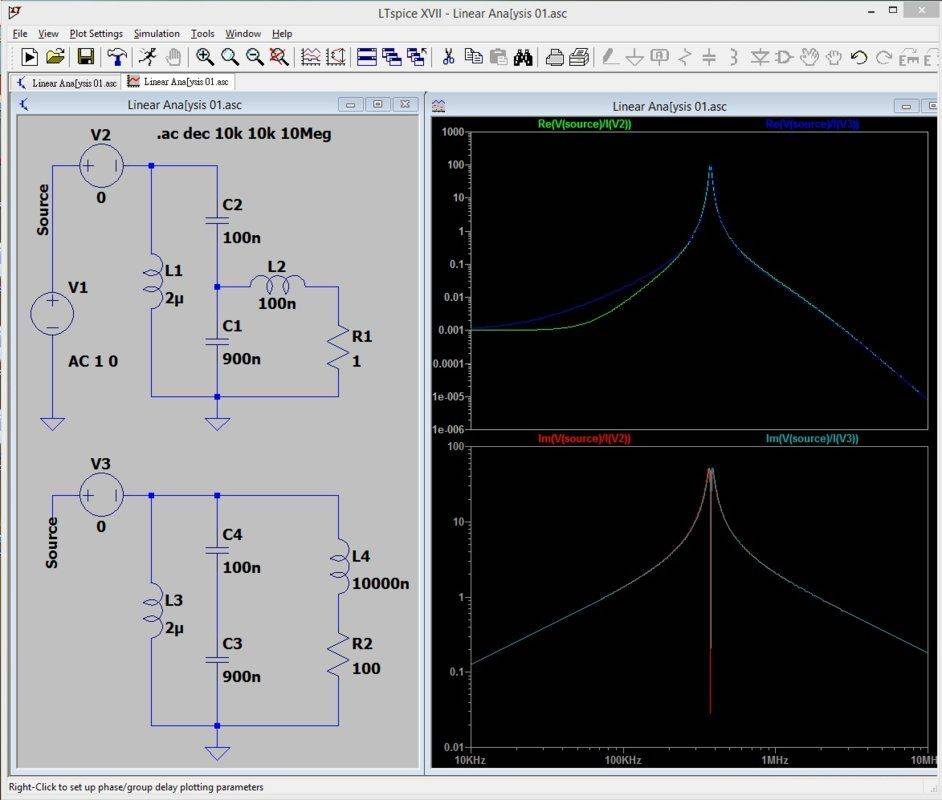Click the zoom full extents magnifier with red X
This screenshot has height=800, width=942.
pos(279,57)
